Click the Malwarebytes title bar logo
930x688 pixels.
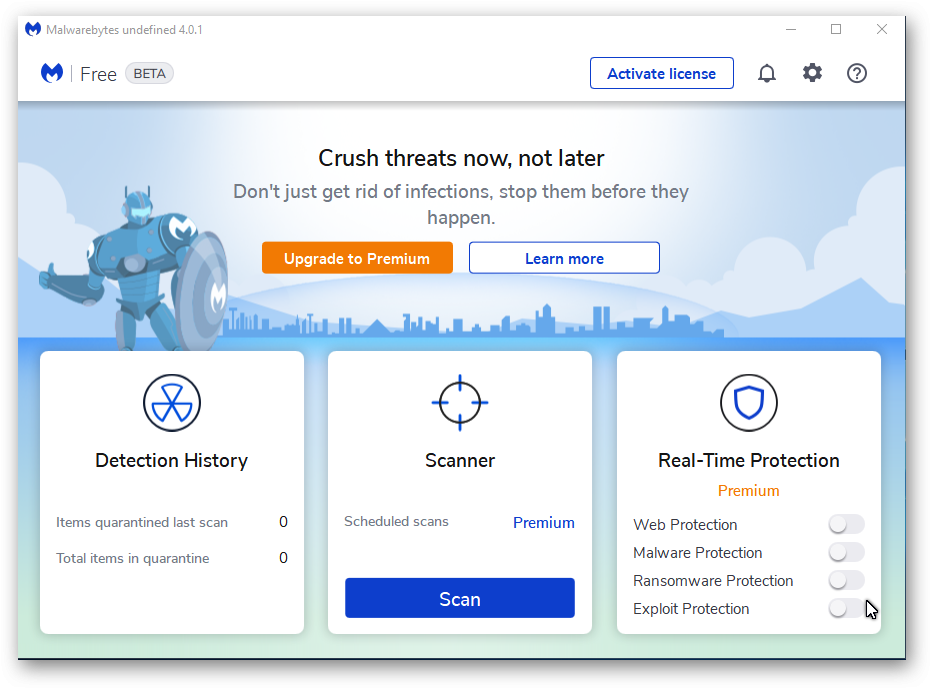click(x=33, y=29)
